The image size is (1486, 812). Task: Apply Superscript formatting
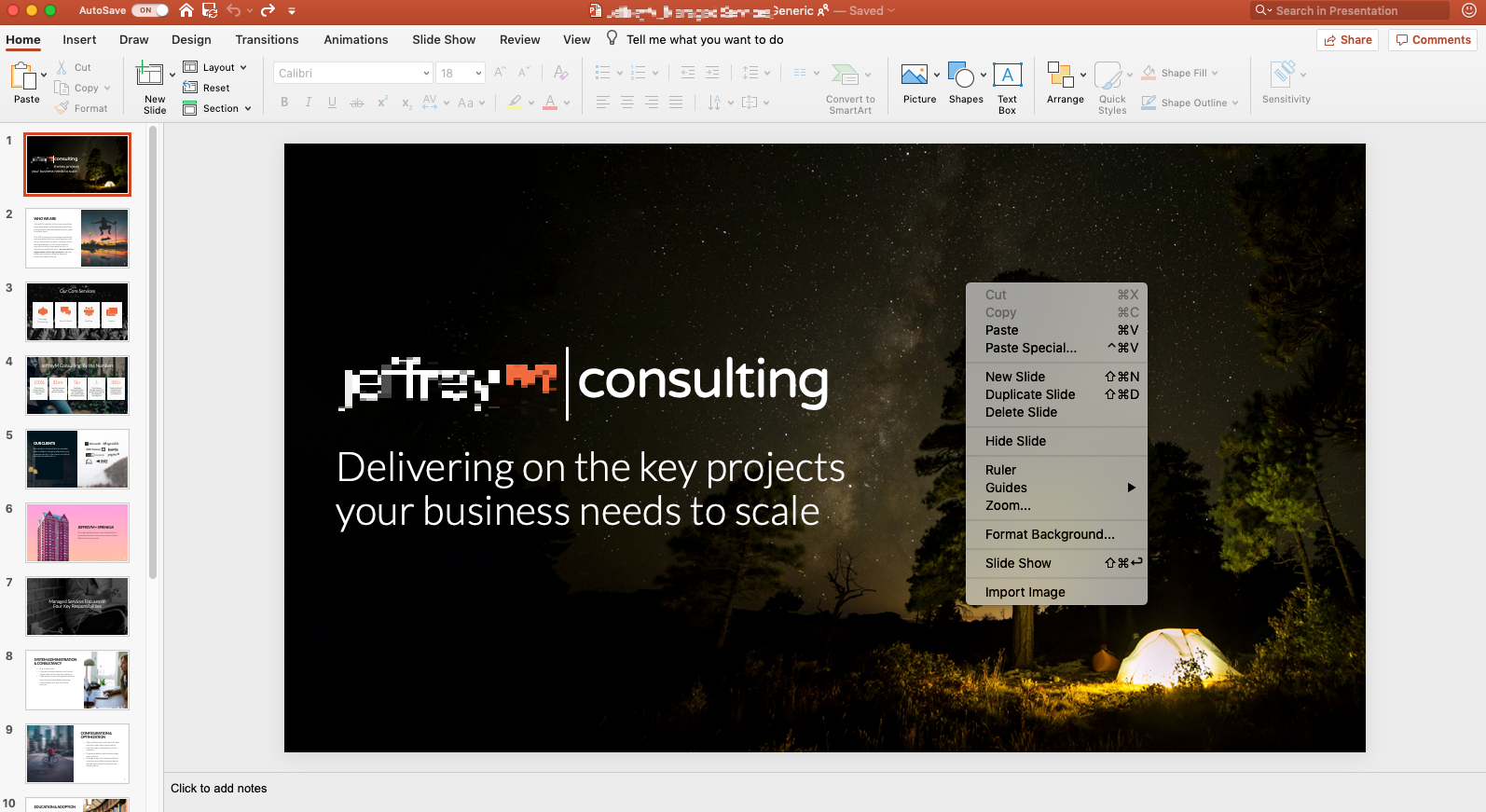382,103
